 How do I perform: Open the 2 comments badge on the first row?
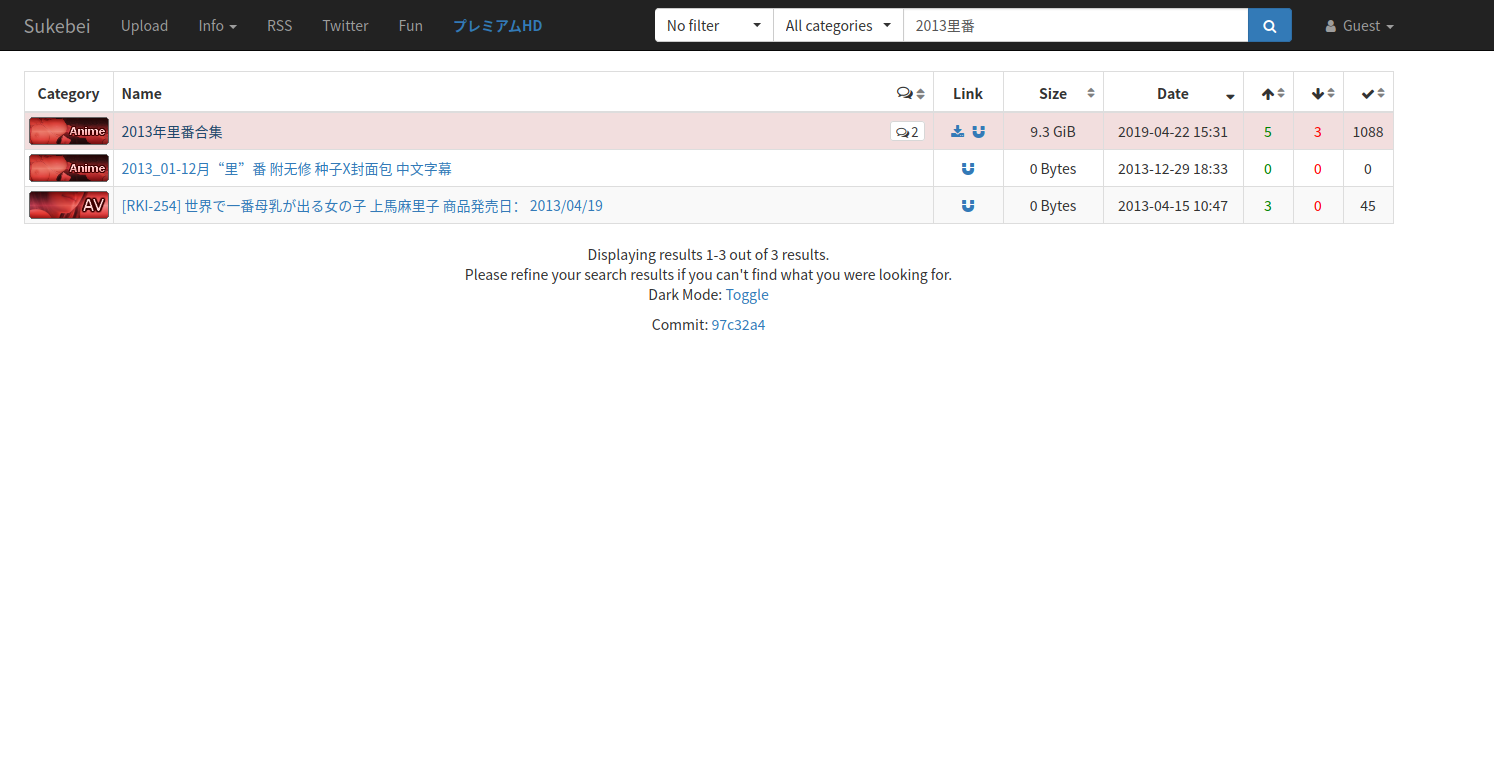pos(907,131)
